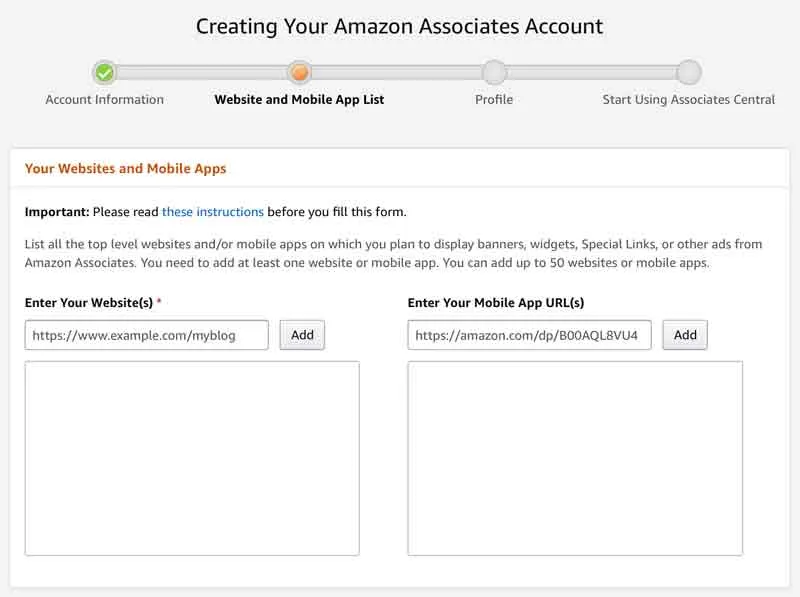Click inside the empty websites list box

point(192,458)
